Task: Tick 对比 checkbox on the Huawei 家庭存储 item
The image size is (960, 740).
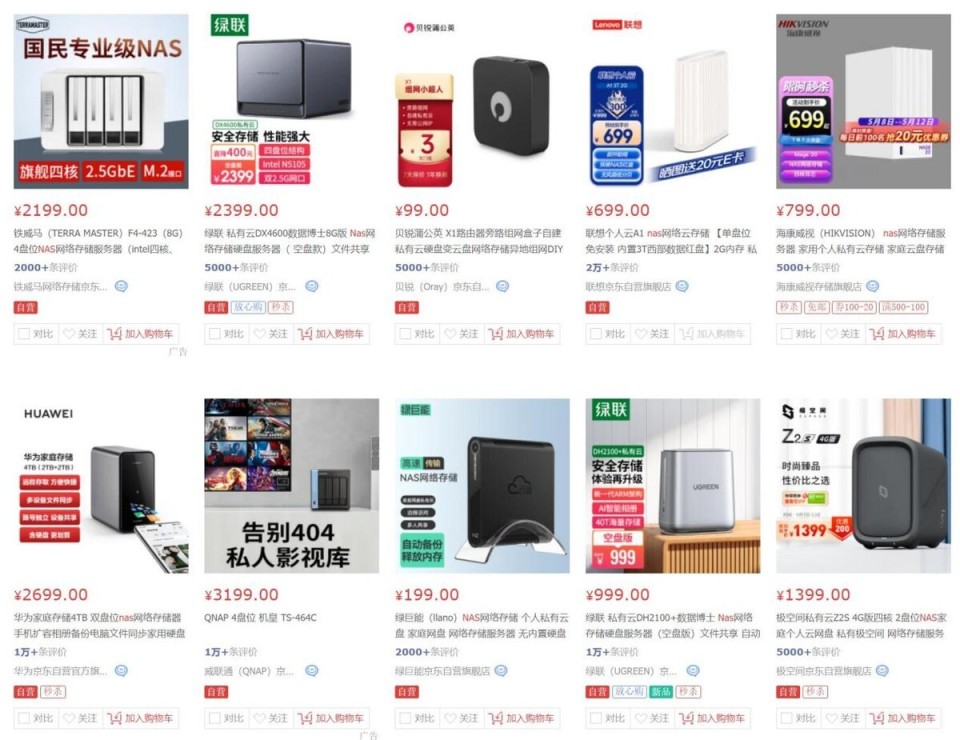Action: tap(24, 718)
